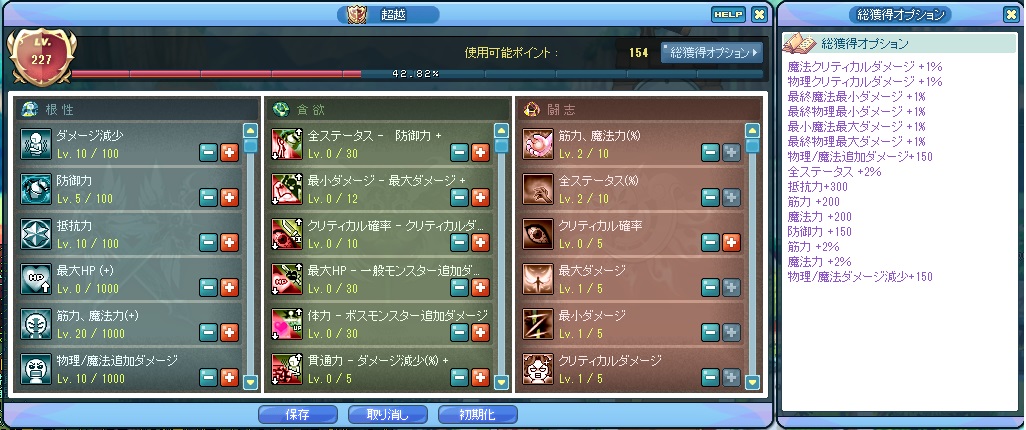Click the up arrow of 闘志 scrollbar

(752, 130)
